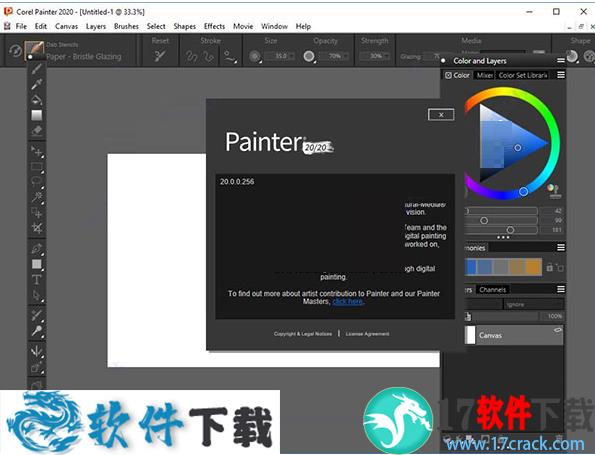The height and width of the screenshot is (455, 595).
Task: Expand the Opacity 70% dropdown
Action: pos(345,56)
